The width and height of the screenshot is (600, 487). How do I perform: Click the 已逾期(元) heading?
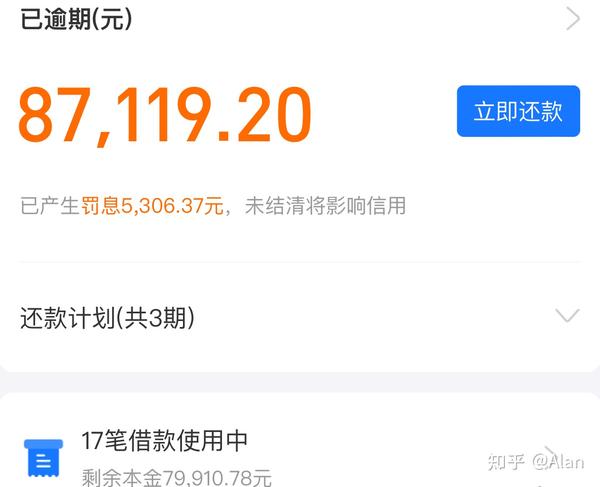coord(76,19)
